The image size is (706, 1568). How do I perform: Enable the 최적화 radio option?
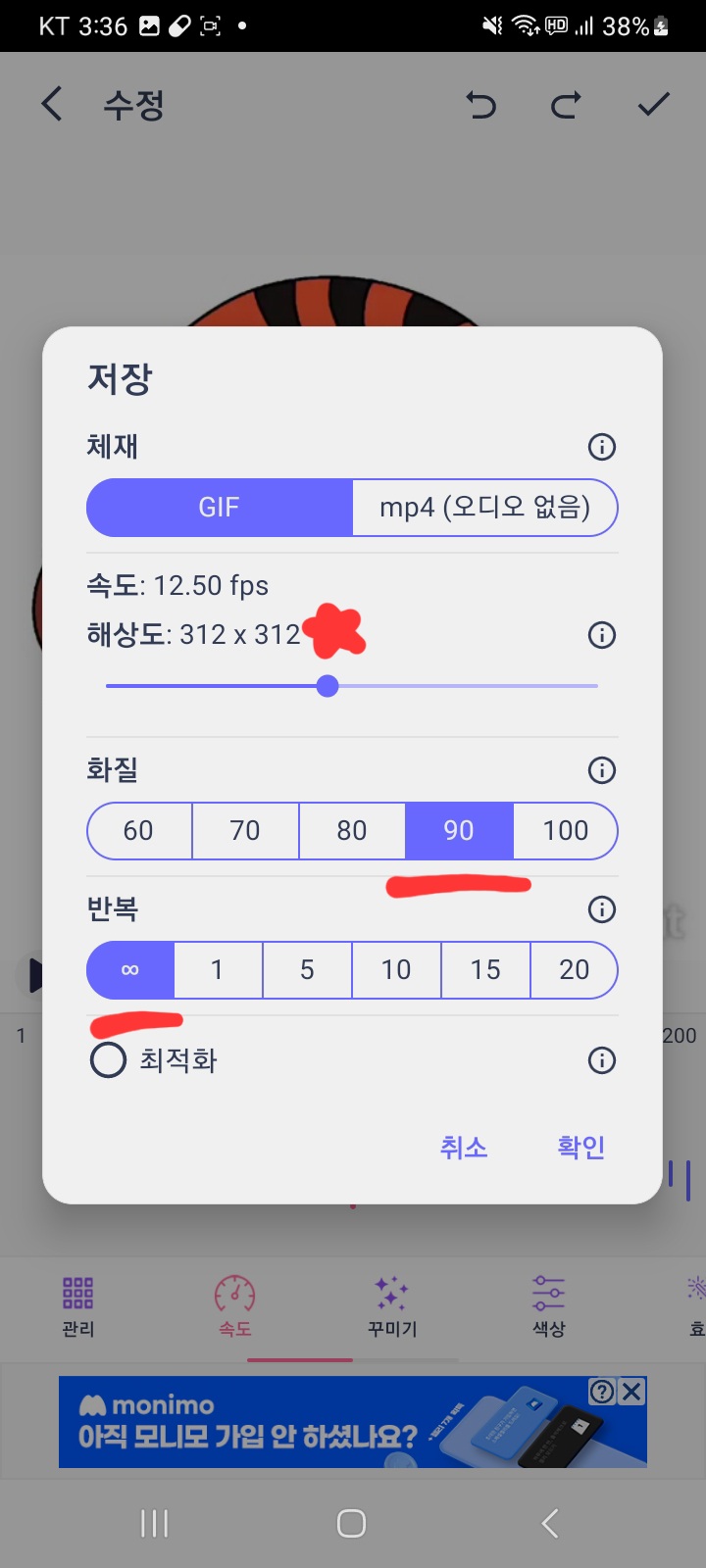tap(109, 1060)
